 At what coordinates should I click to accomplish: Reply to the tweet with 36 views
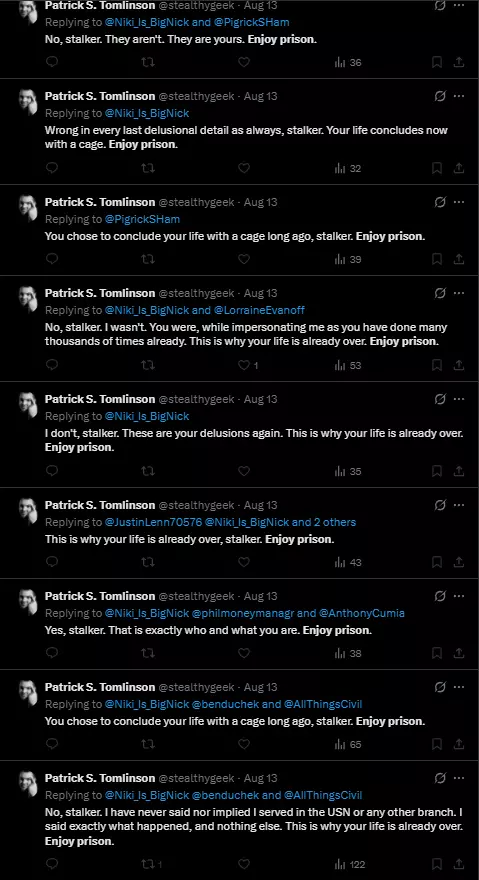coord(52,62)
